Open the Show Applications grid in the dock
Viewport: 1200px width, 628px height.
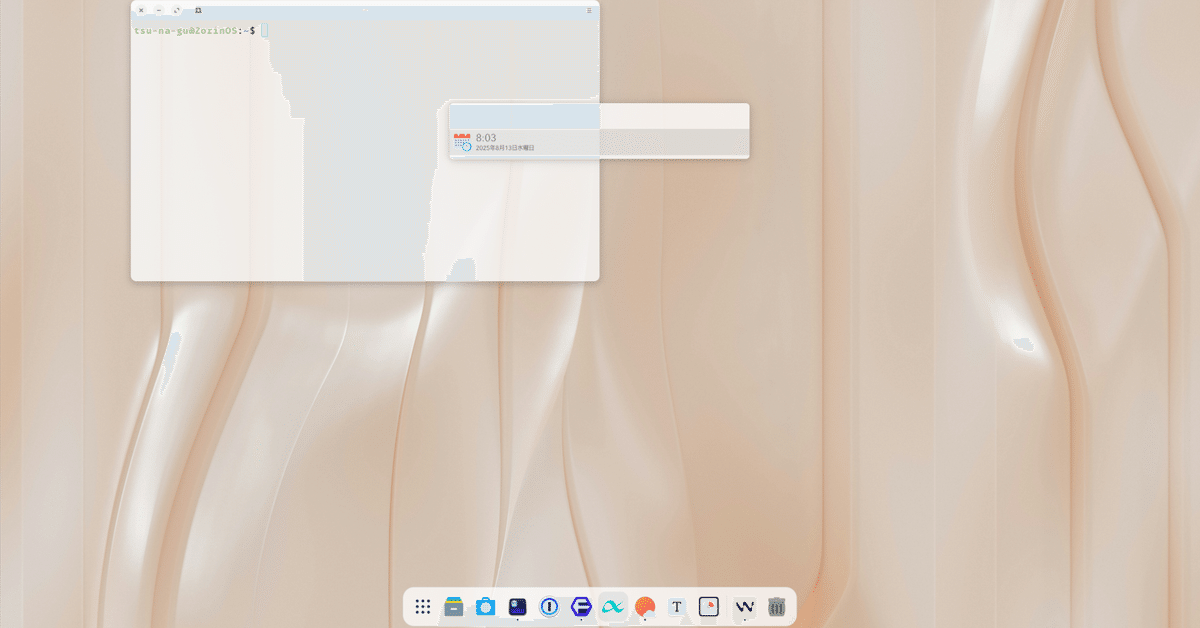[x=422, y=606]
